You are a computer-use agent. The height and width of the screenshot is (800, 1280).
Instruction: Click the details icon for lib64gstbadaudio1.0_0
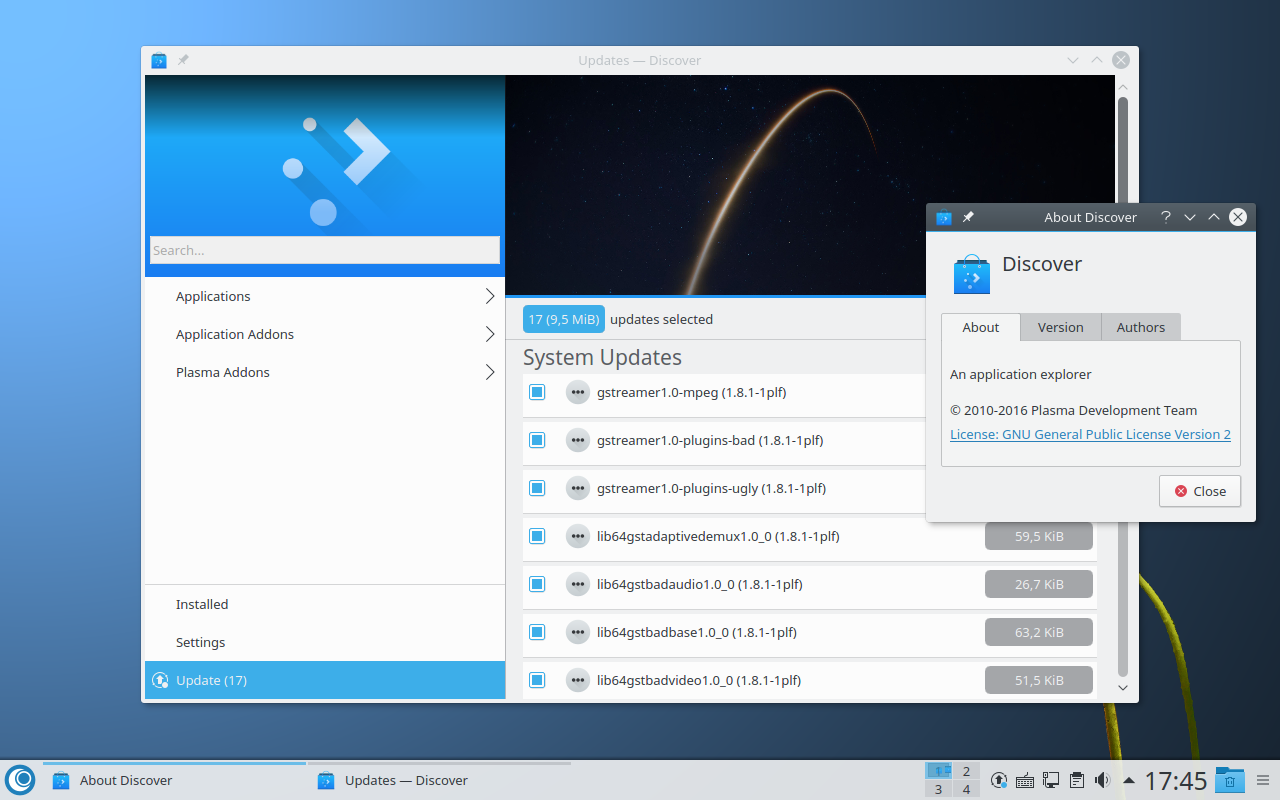tap(577, 584)
